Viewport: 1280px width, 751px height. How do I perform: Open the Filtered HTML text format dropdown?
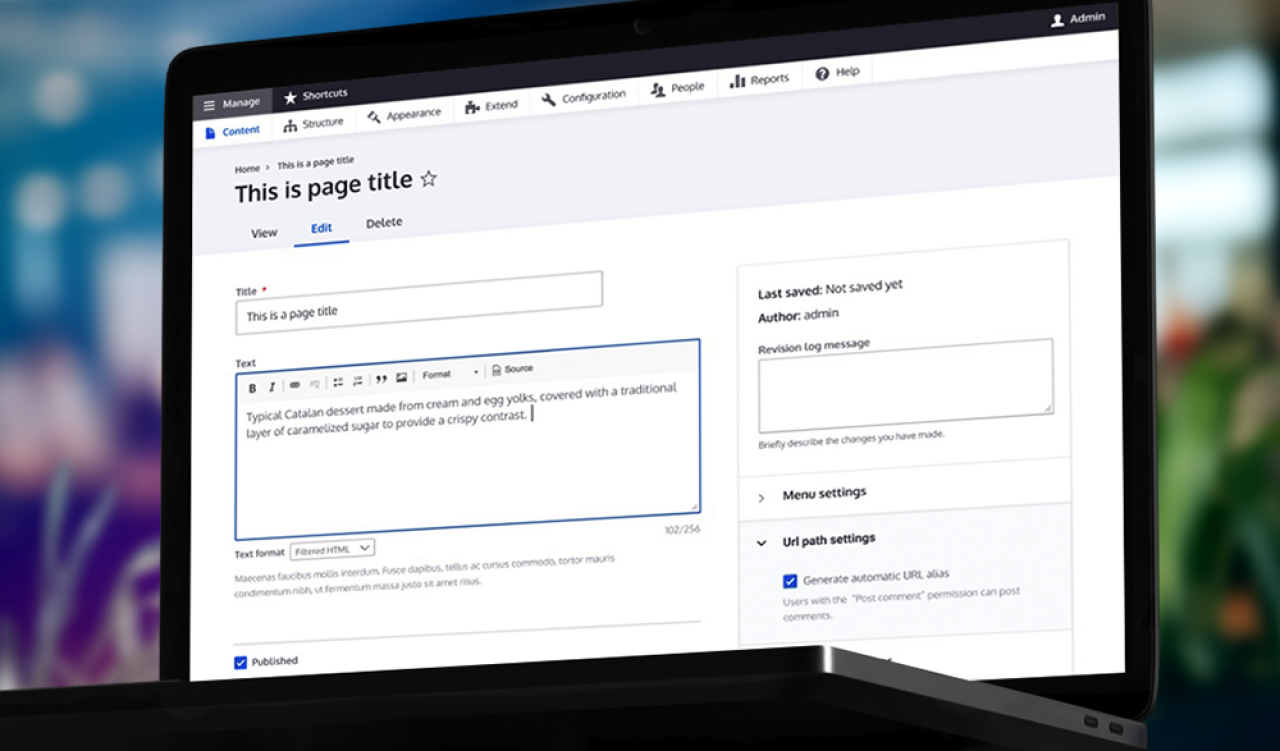(332, 549)
